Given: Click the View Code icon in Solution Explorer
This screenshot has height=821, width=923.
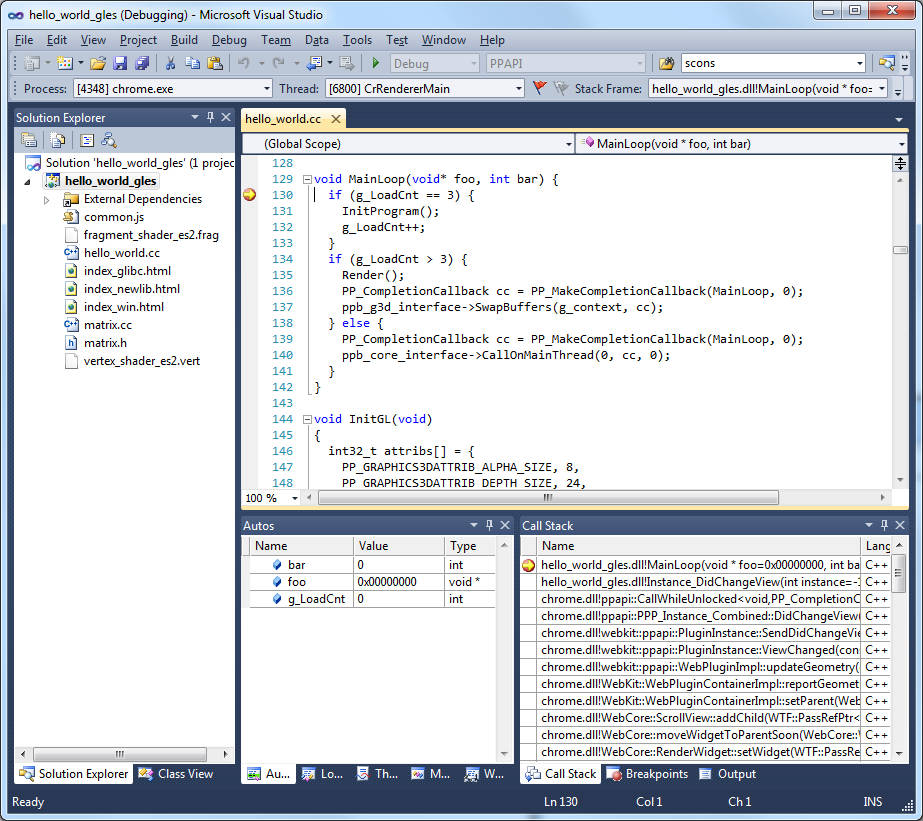Looking at the screenshot, I should 87,140.
